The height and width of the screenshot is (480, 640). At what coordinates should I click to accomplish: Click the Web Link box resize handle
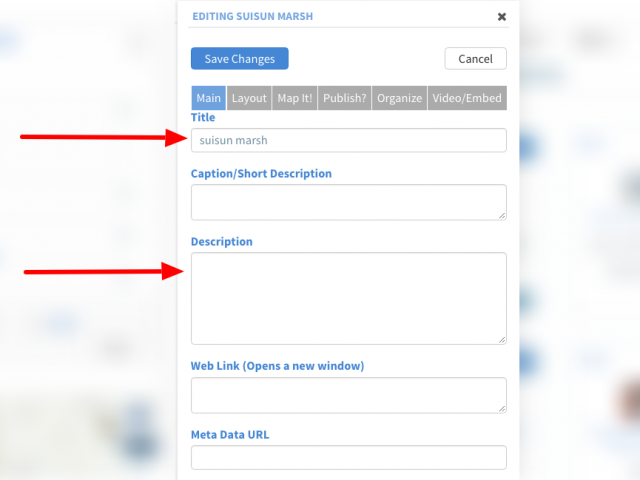tap(502, 408)
